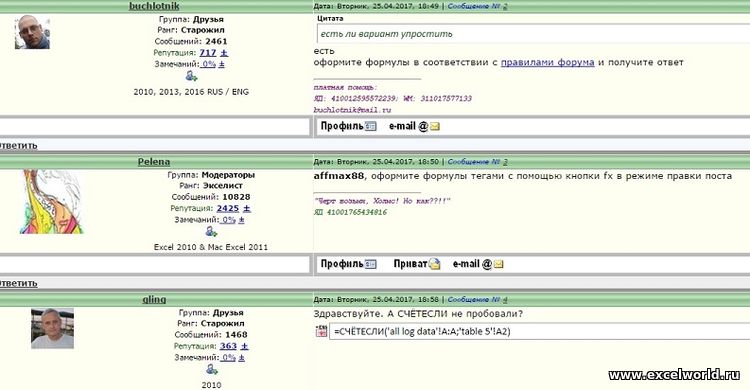This screenshot has width=750, height=390.
Task: Open Pelena's reputation value 2425
Action: pyautogui.click(x=228, y=208)
